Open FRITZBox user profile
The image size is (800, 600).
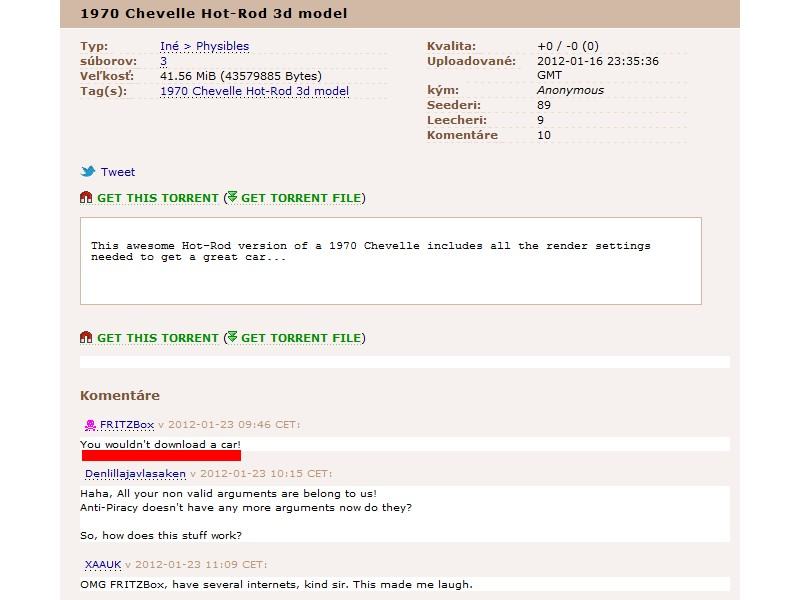(x=127, y=424)
